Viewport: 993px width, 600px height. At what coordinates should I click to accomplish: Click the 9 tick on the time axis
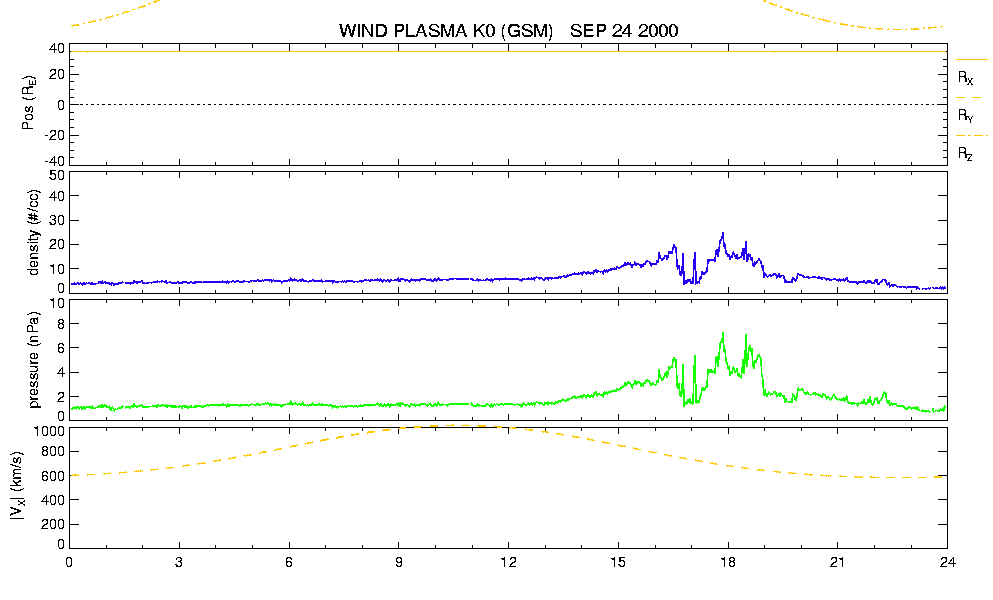point(399,562)
